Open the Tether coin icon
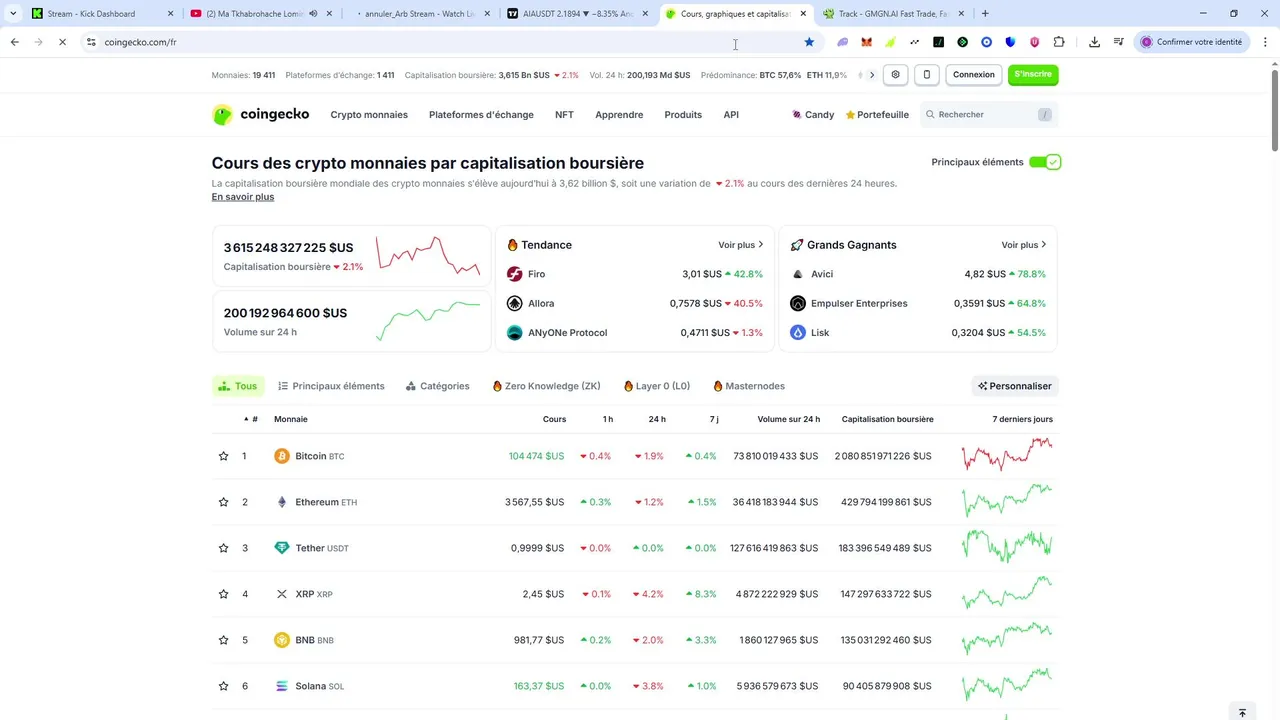Image resolution: width=1280 pixels, height=720 pixels. coord(282,548)
